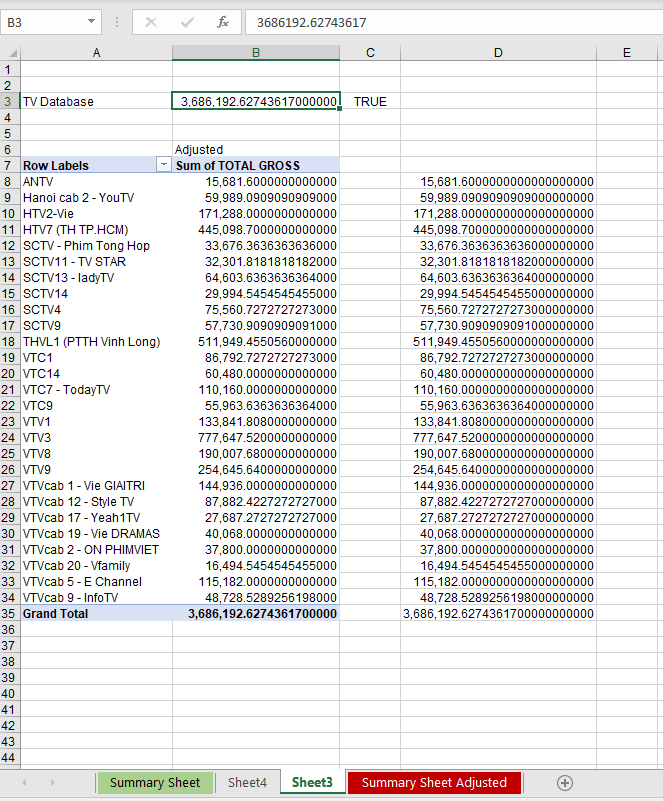Click into the formula bar value field
663x801 pixels.
[x=454, y=22]
